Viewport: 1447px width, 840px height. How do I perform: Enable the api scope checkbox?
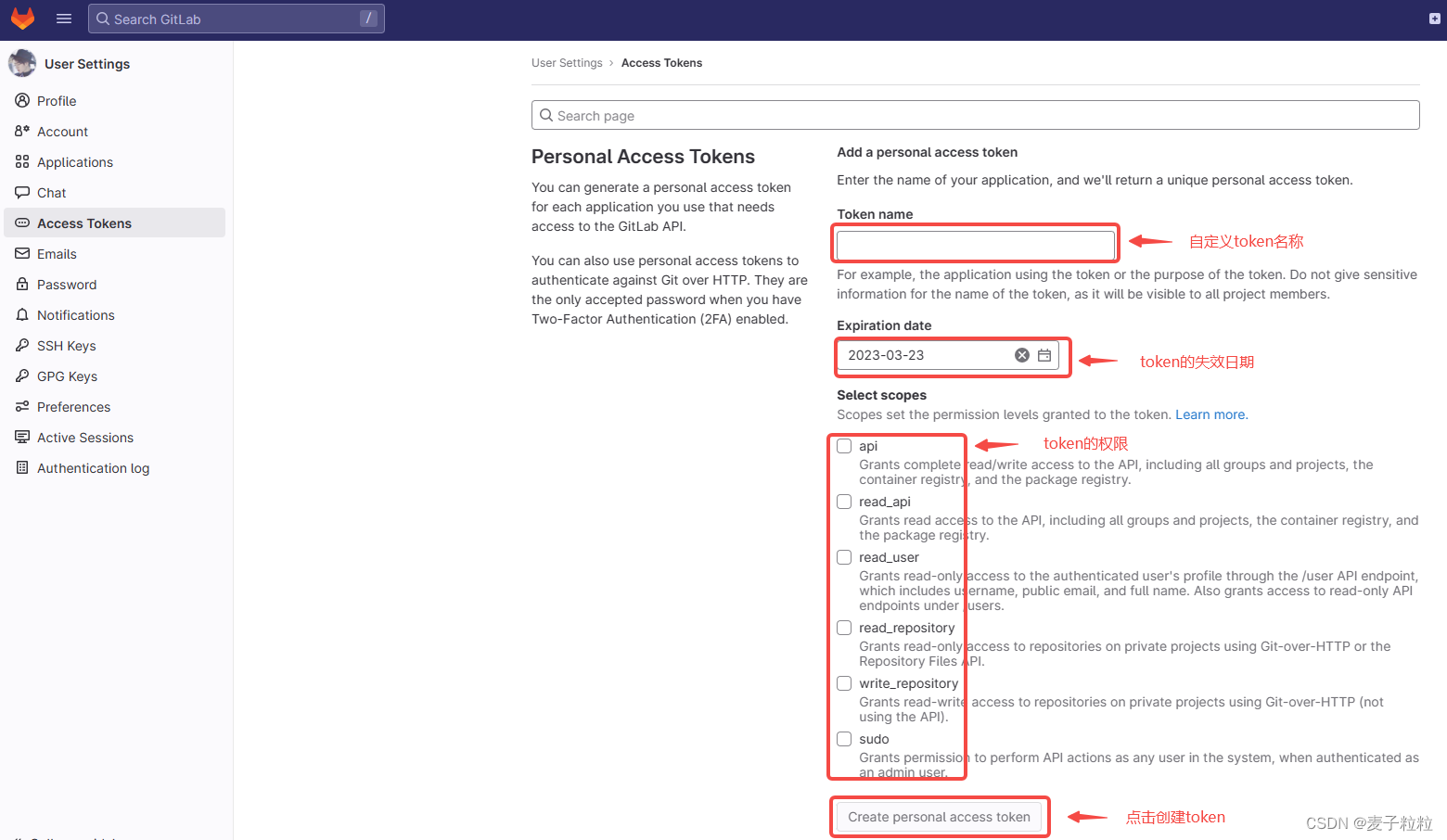click(x=844, y=446)
